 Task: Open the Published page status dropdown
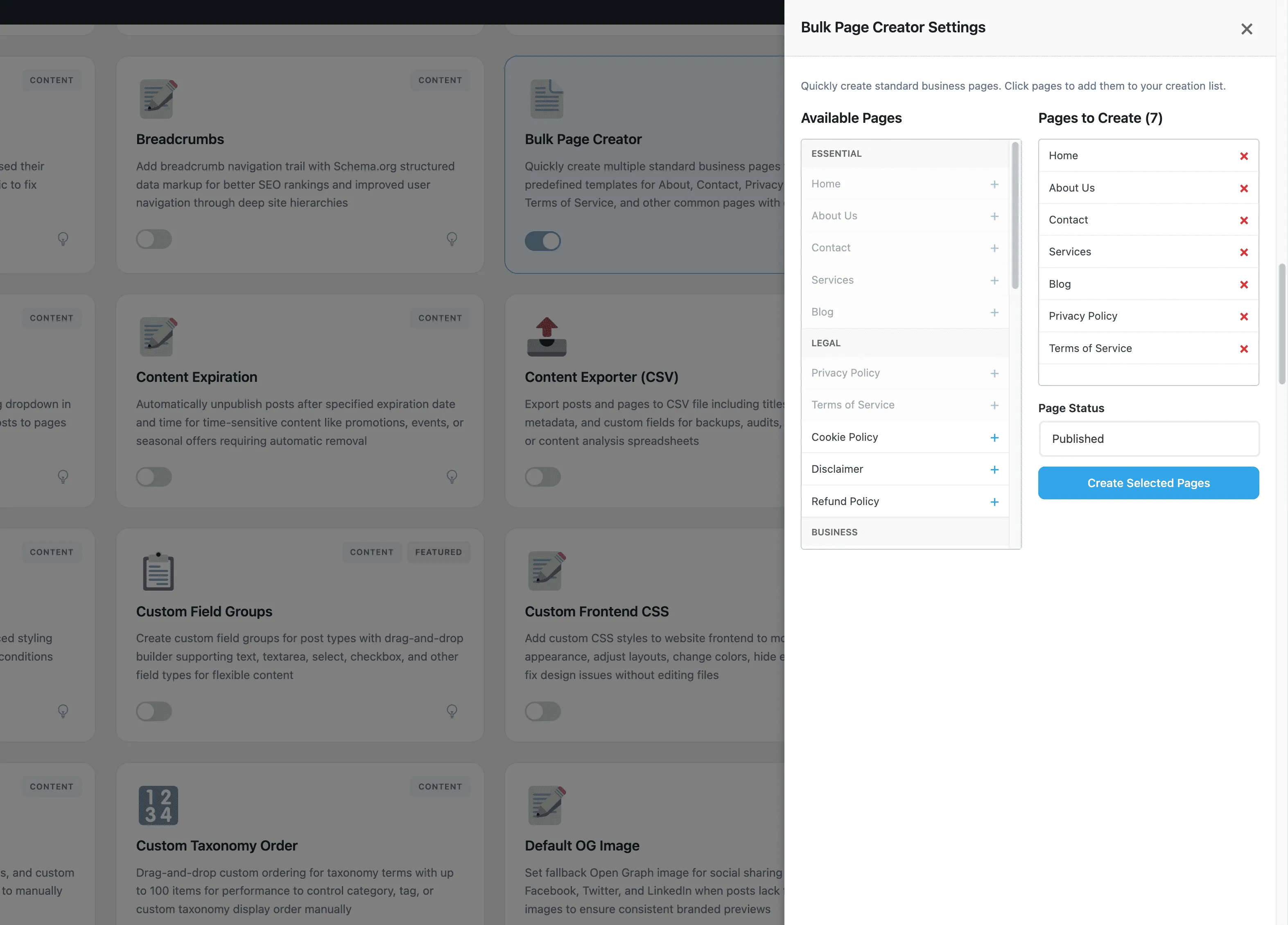(1148, 438)
